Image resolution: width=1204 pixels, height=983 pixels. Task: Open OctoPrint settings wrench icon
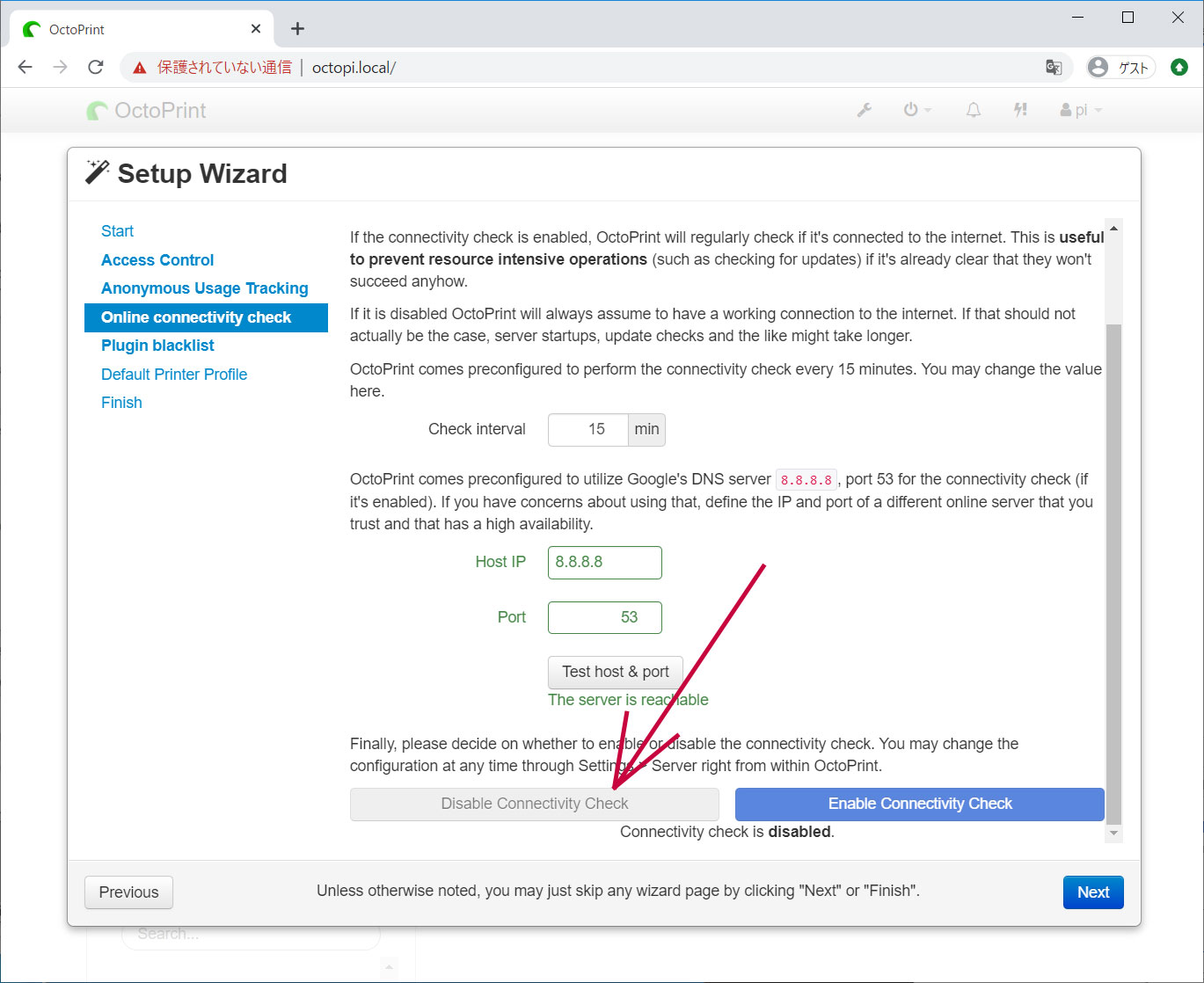point(865,110)
